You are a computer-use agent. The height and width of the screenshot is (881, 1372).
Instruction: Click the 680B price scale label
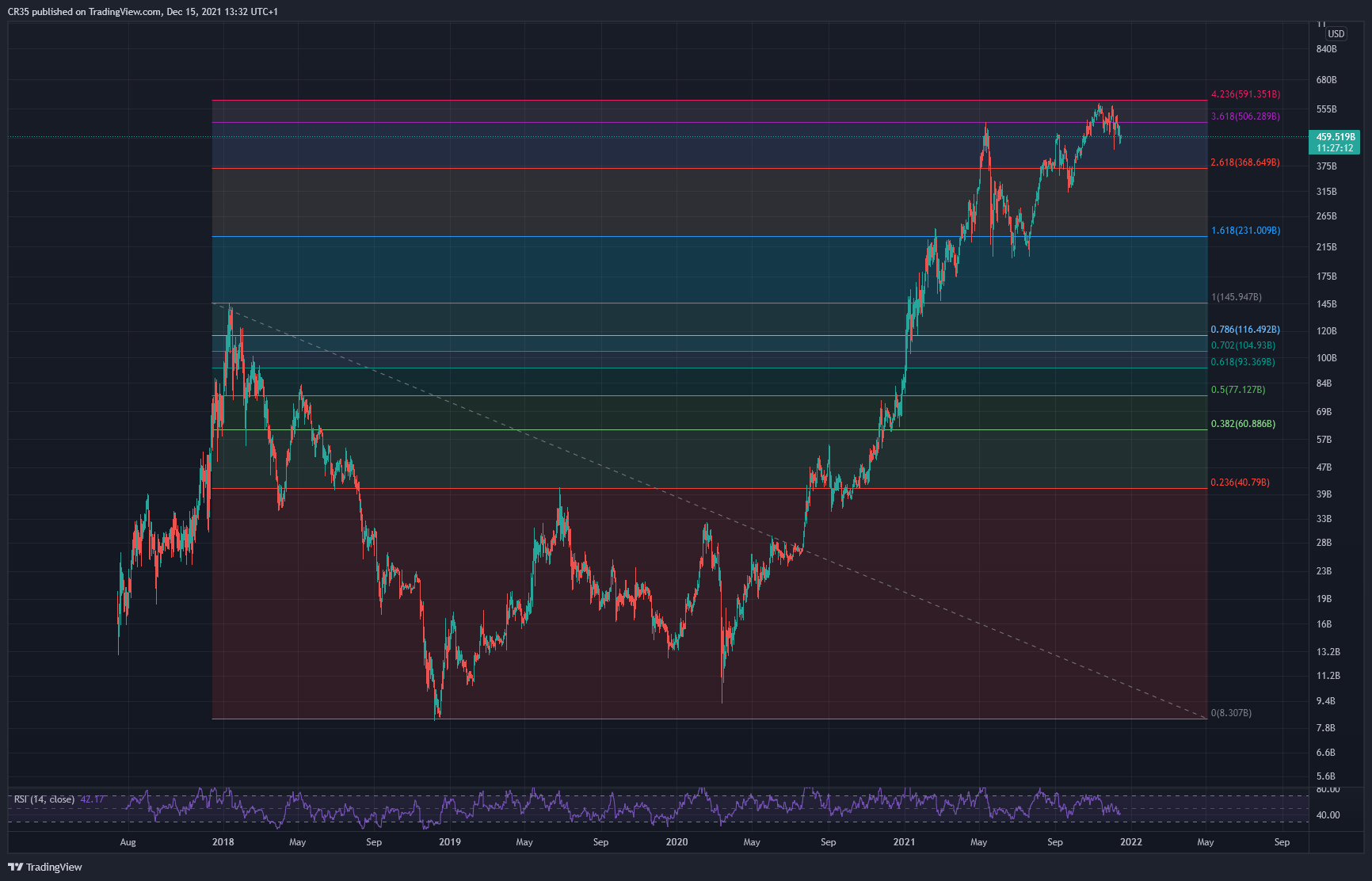(x=1326, y=80)
